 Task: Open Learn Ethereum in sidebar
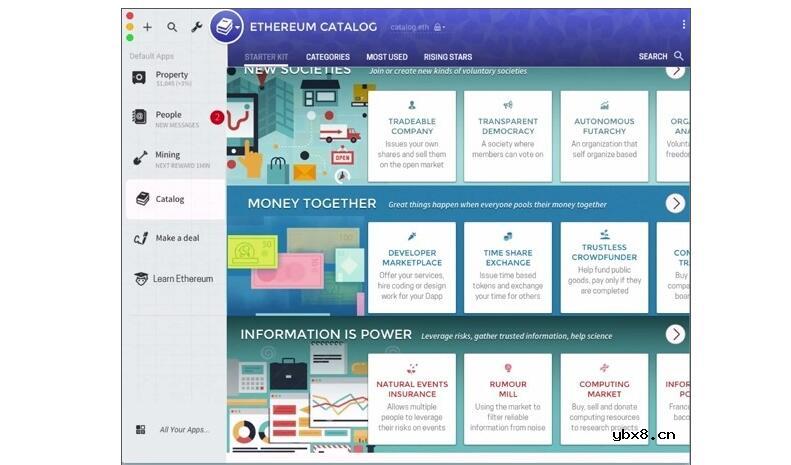pyautogui.click(x=182, y=279)
